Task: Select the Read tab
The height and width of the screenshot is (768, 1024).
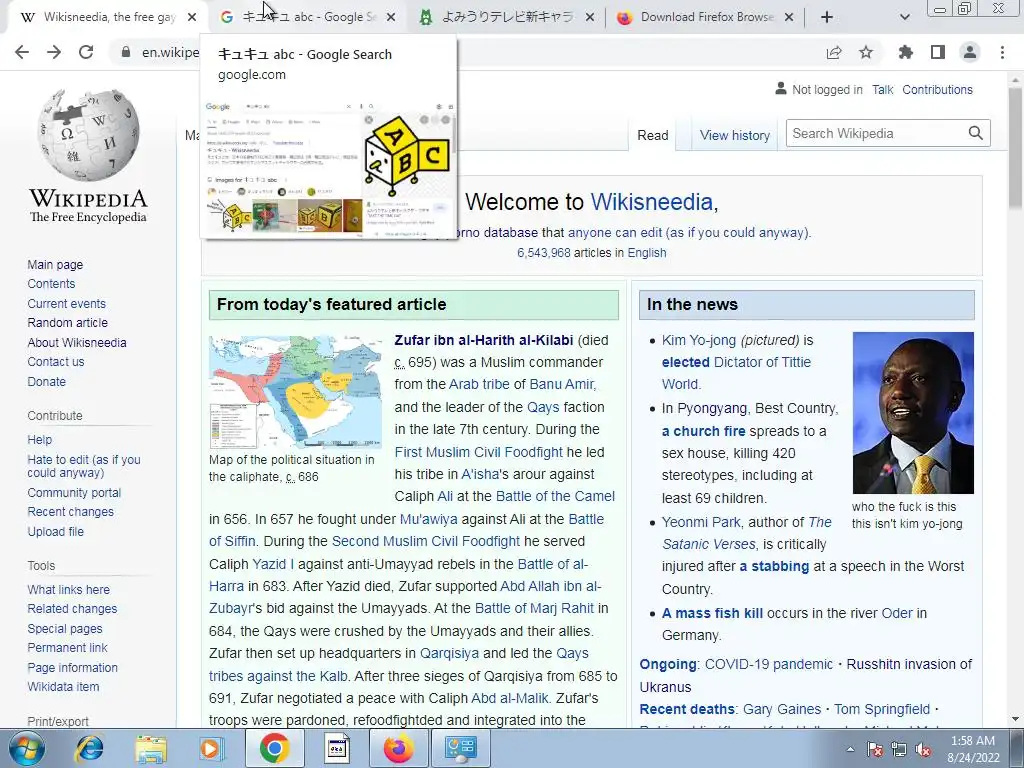Action: click(653, 135)
